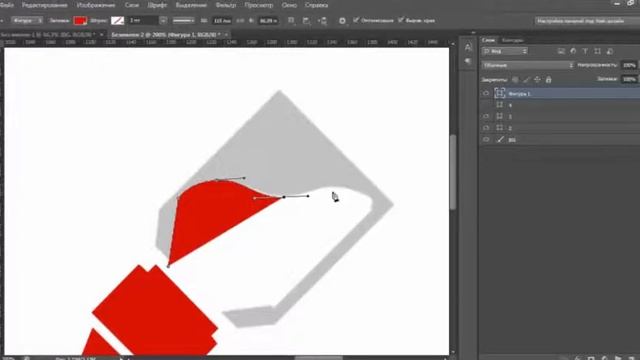Click the pixel layer filter icon
Screen dimensions: 640x360
561,51
